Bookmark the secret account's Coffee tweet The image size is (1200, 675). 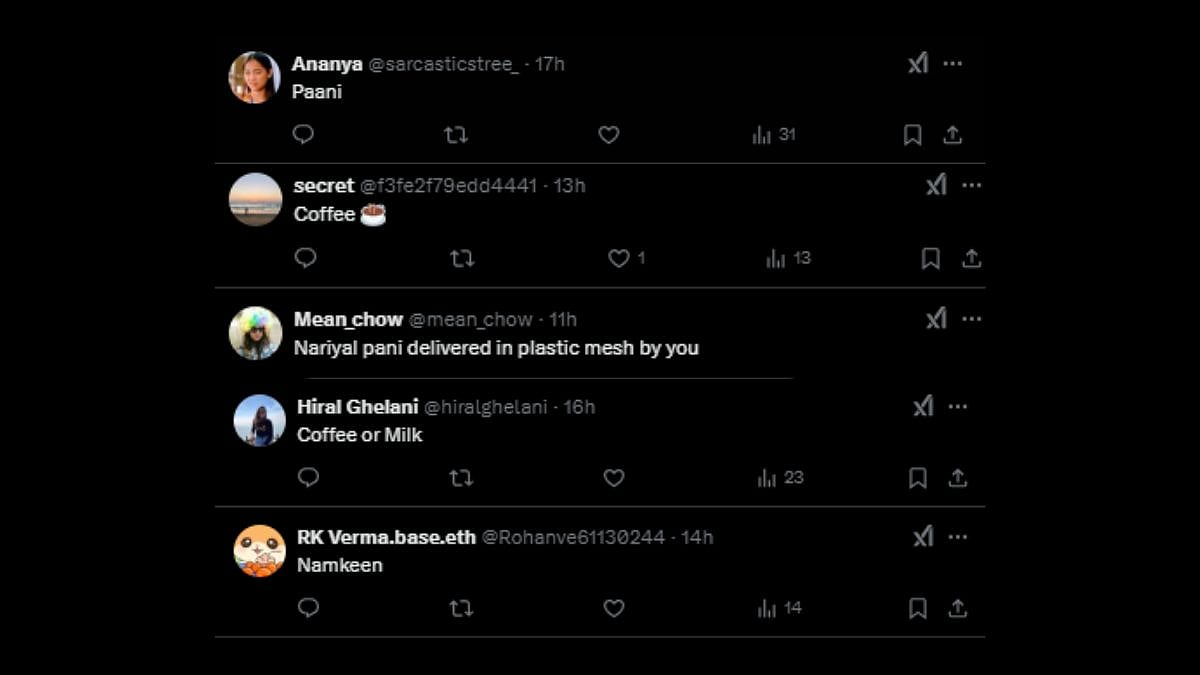(x=930, y=258)
